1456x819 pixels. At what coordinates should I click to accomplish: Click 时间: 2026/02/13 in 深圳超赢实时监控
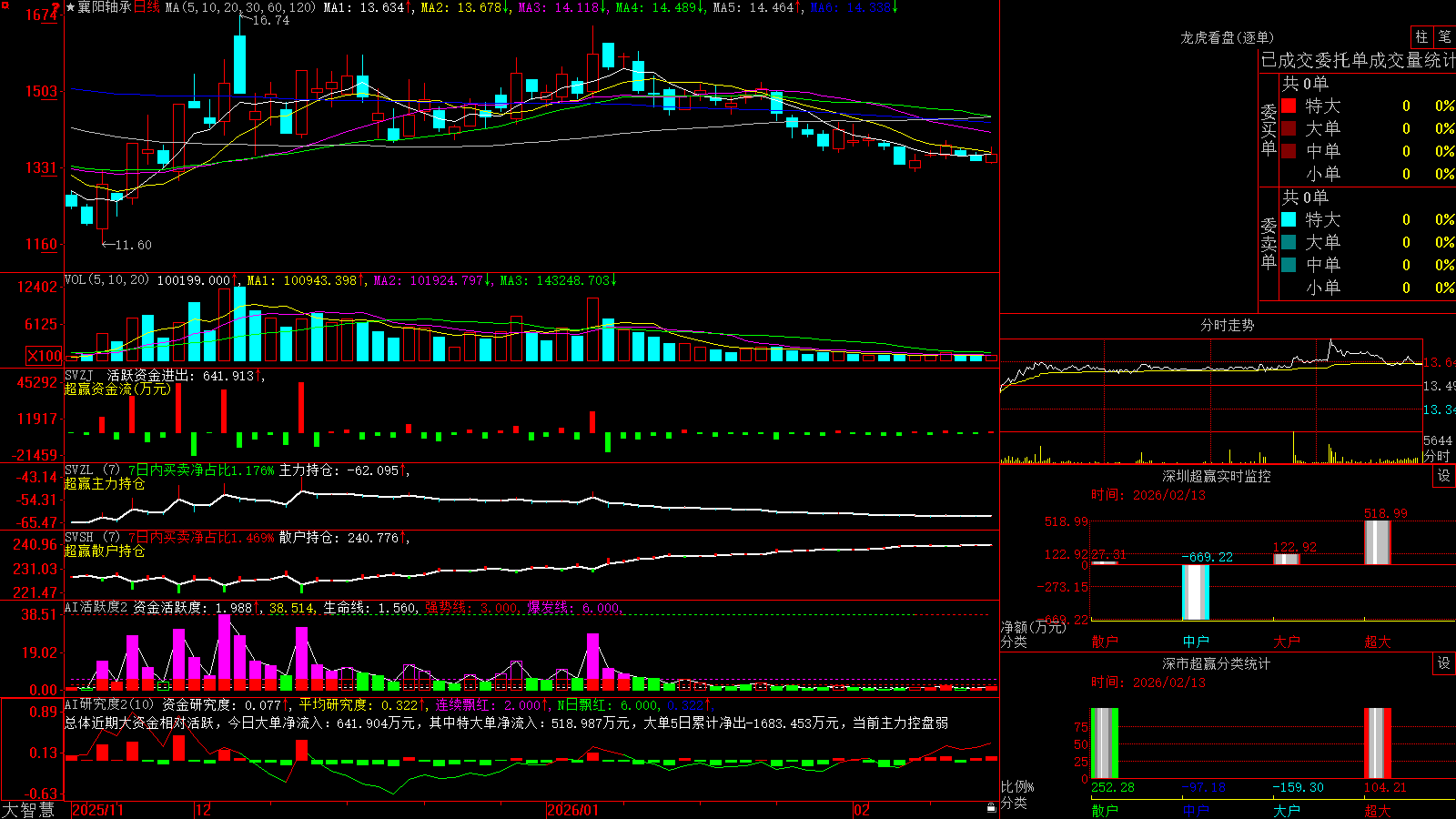coord(1148,495)
